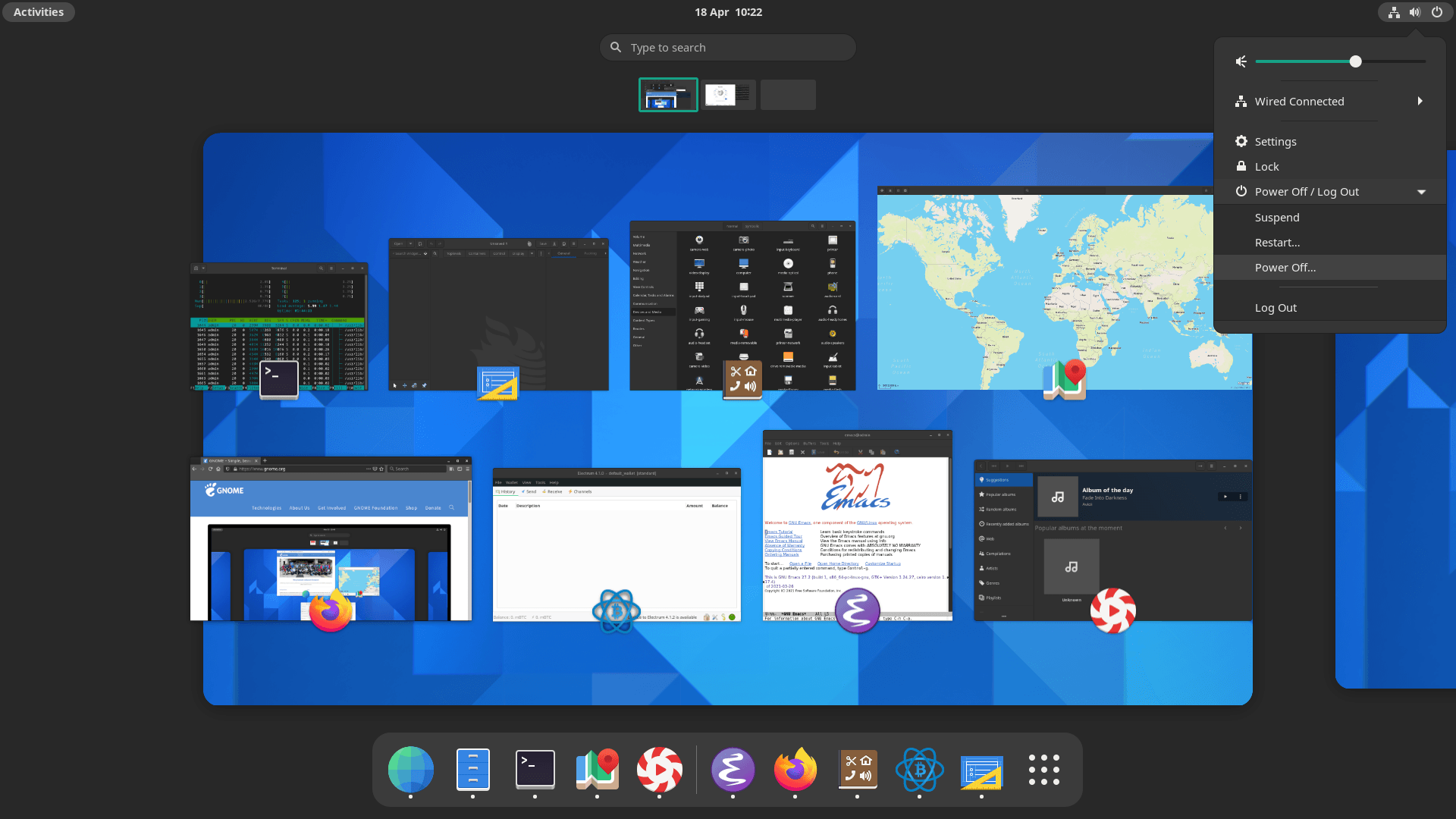Open GNOME Maps dock icon
Viewport: 1456px width, 819px height.
597,770
